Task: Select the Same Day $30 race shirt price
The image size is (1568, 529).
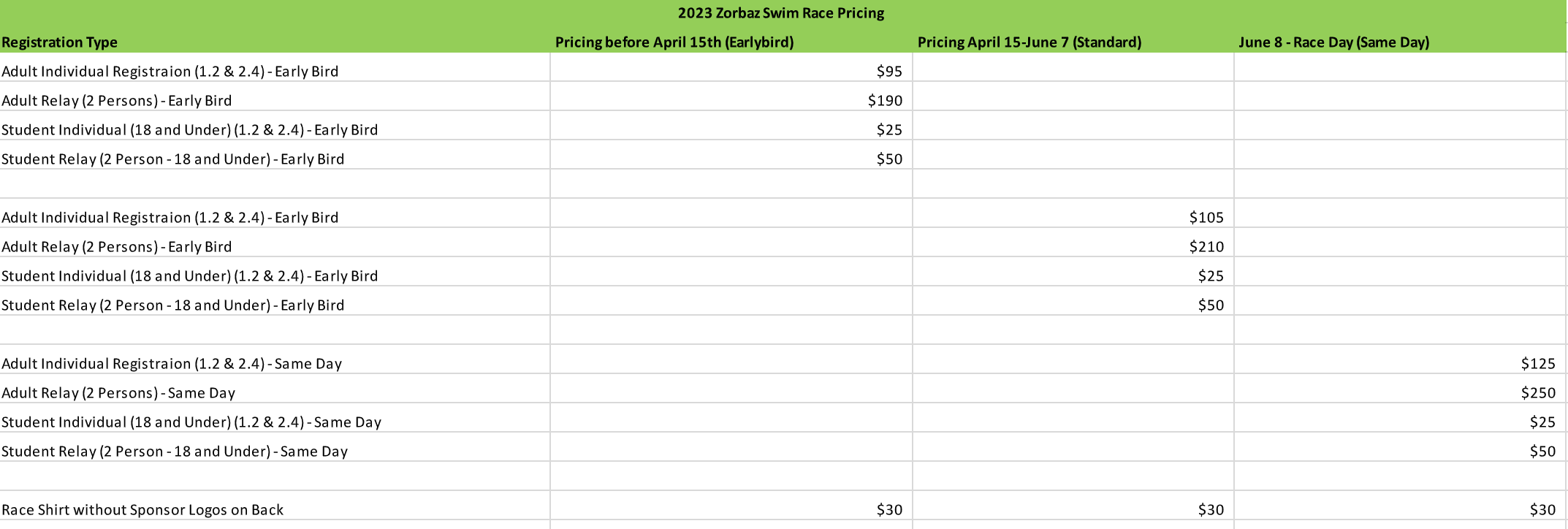Action: [x=1542, y=510]
